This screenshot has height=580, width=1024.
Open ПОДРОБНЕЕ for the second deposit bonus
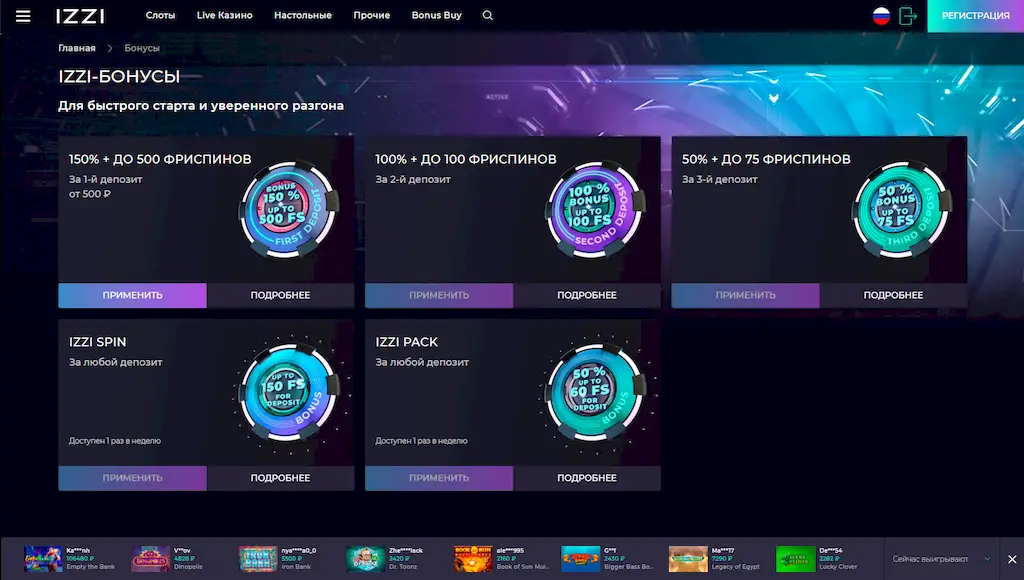tap(587, 295)
